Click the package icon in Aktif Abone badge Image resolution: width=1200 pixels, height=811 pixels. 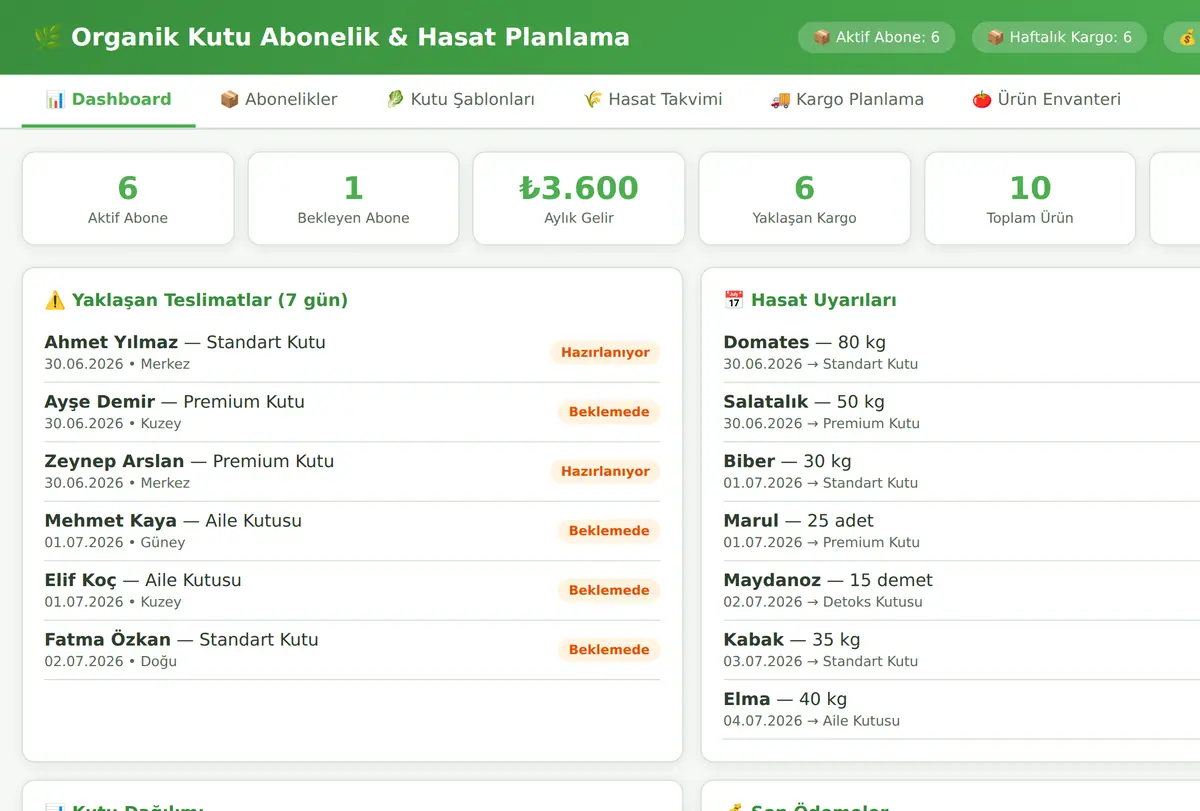coord(822,37)
